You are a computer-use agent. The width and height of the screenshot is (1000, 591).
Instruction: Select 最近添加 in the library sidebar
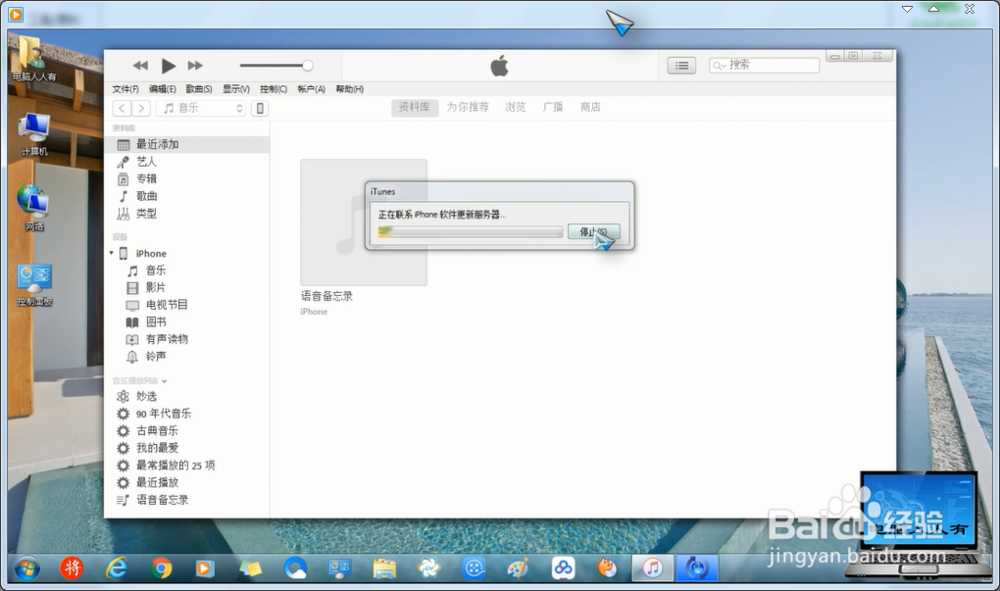tap(187, 145)
